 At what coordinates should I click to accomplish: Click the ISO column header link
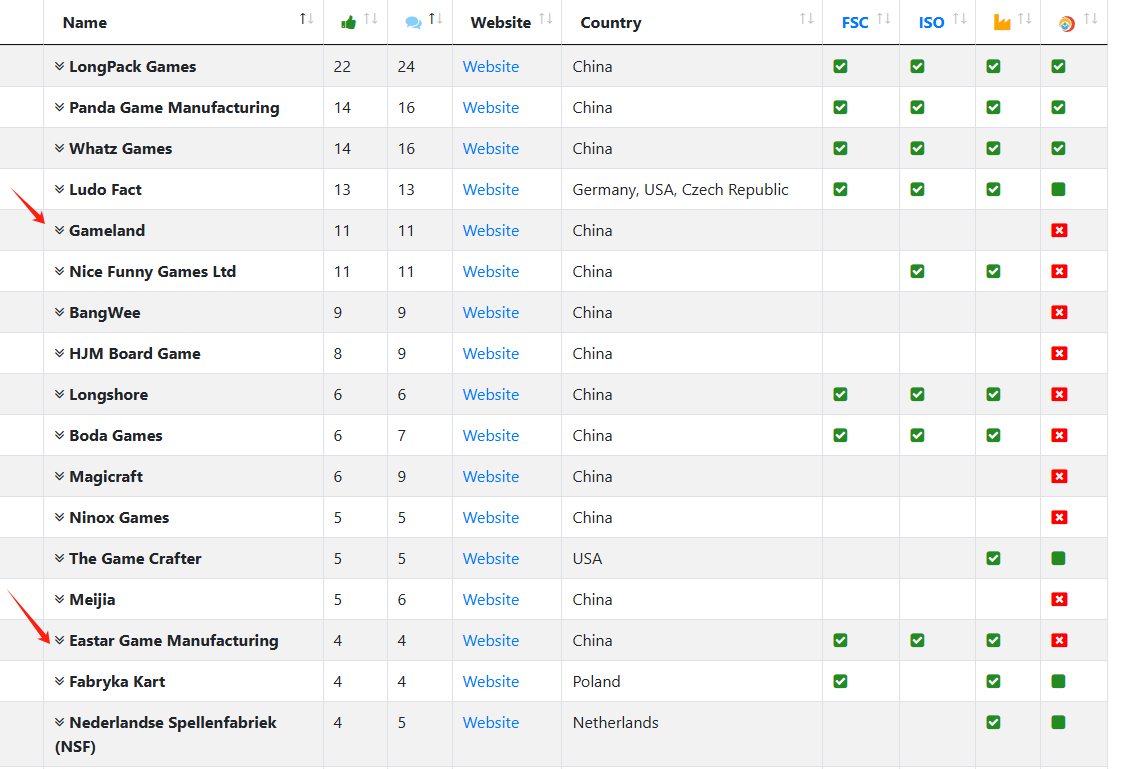(x=931, y=23)
